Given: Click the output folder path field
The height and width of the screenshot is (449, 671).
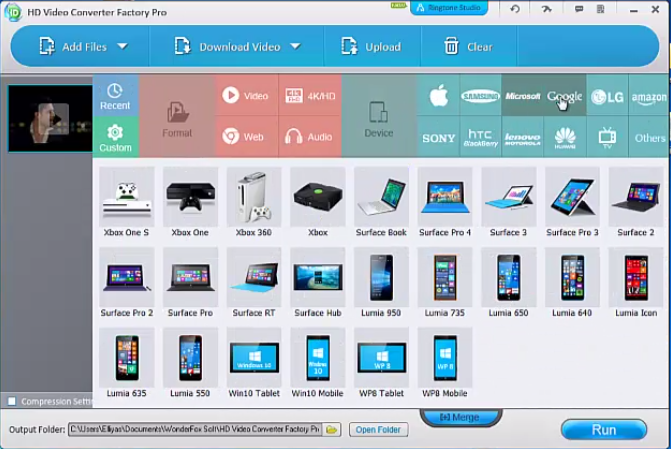Looking at the screenshot, I should [195, 429].
